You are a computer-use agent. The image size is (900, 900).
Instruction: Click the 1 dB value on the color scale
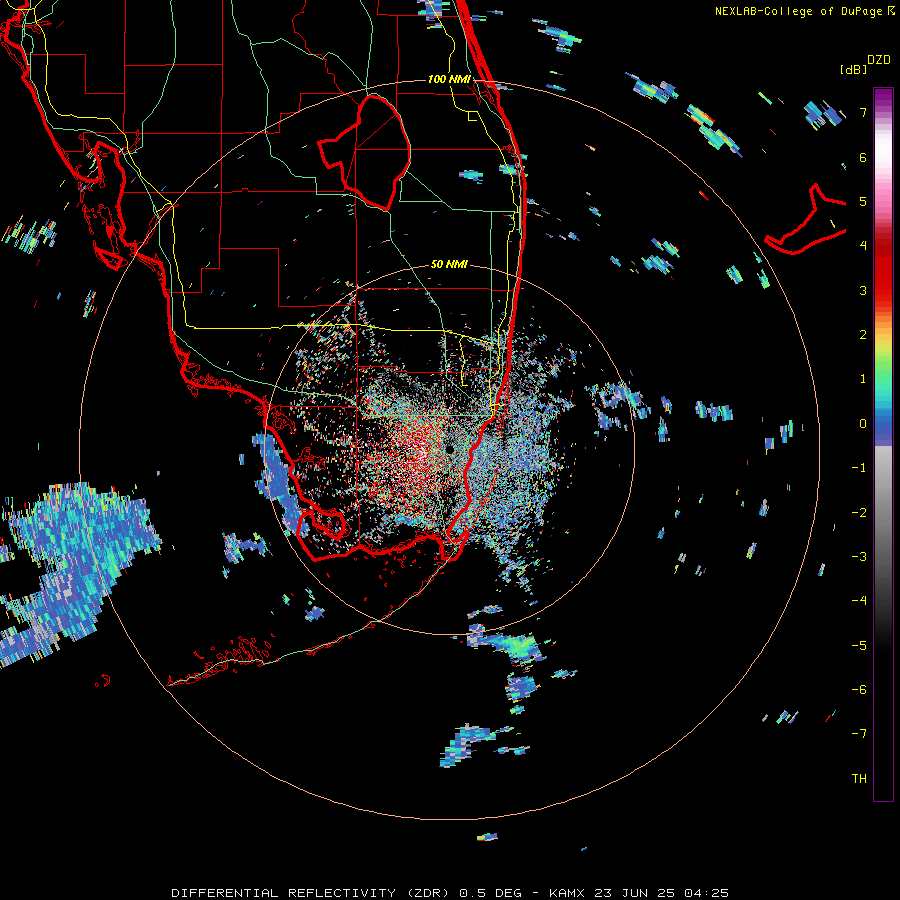[863, 379]
